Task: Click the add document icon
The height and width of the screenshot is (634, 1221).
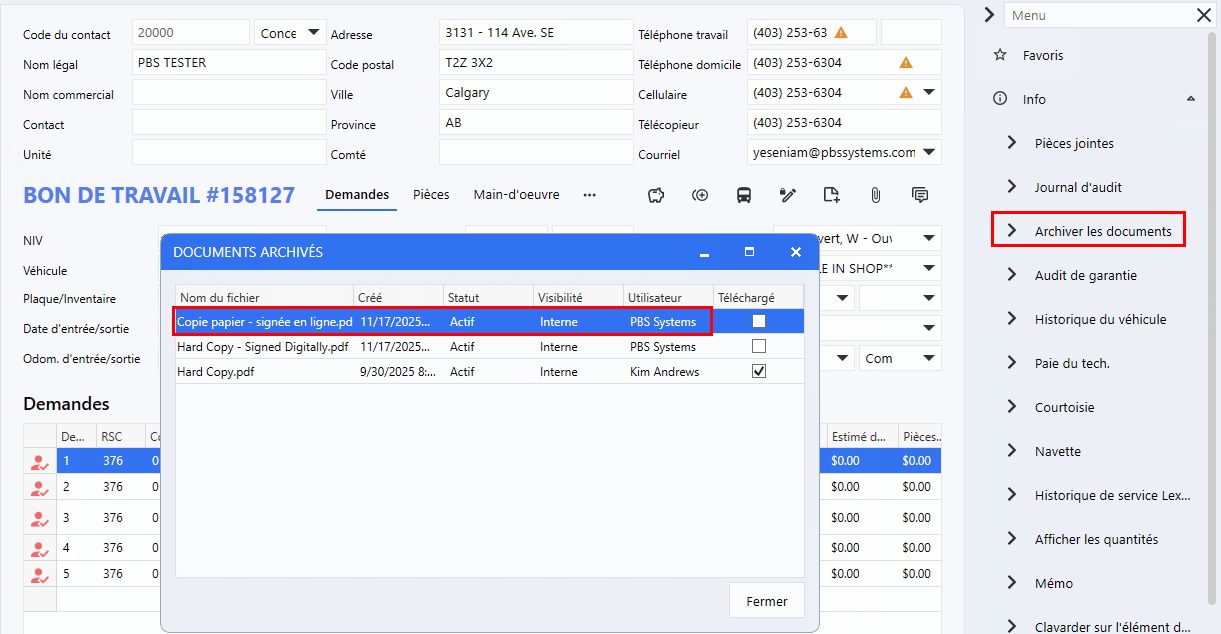Action: 831,195
